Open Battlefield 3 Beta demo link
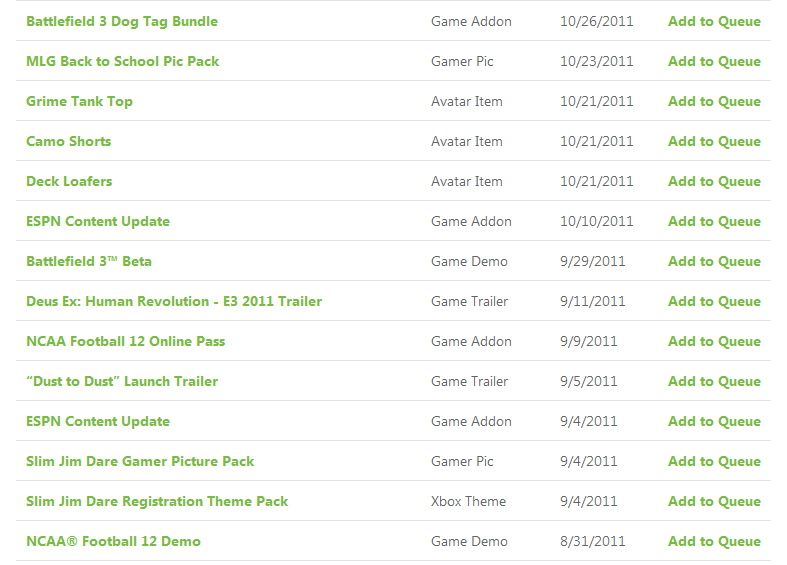 coord(89,261)
